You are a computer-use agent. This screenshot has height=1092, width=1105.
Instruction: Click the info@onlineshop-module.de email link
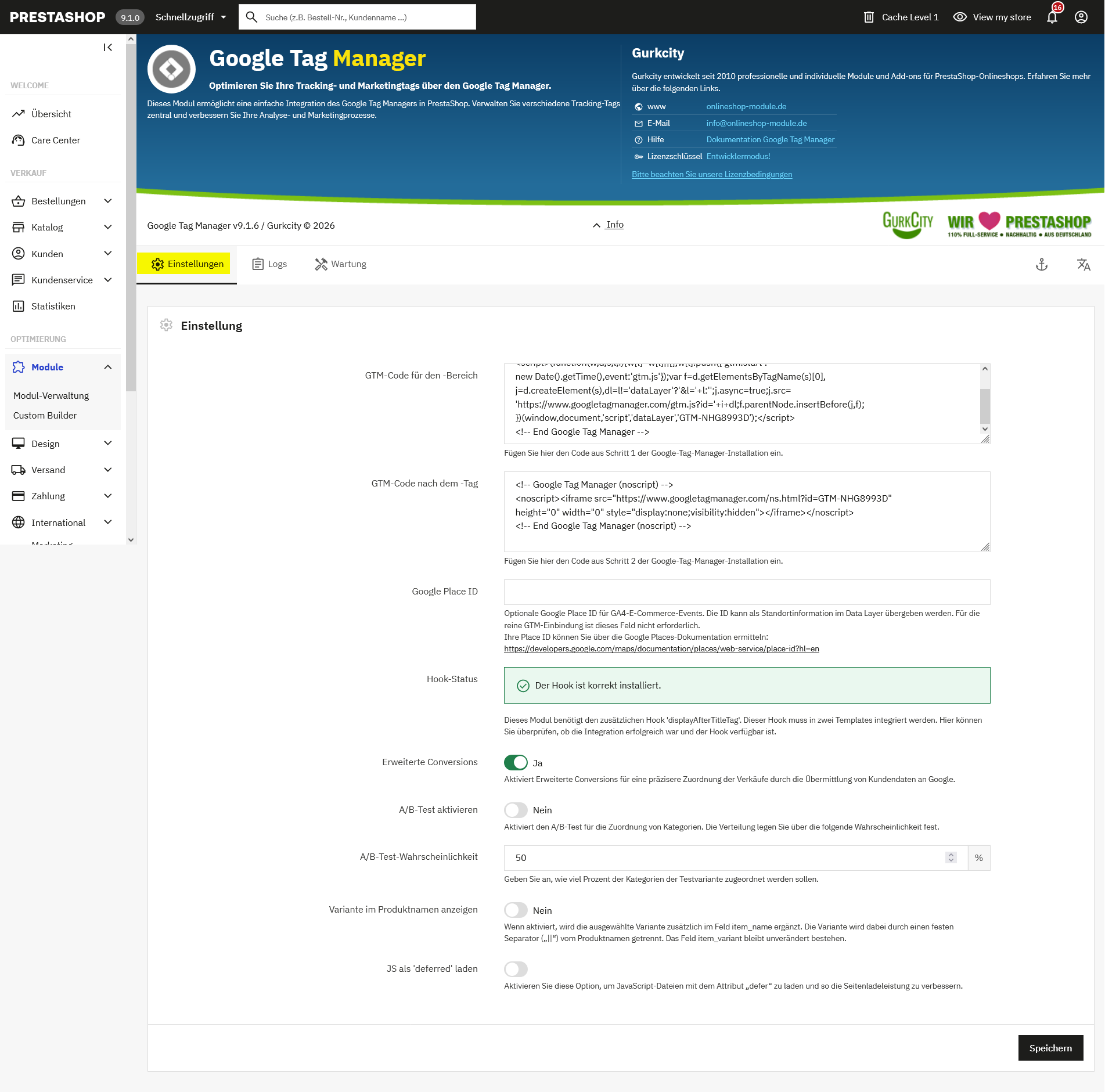click(x=757, y=123)
